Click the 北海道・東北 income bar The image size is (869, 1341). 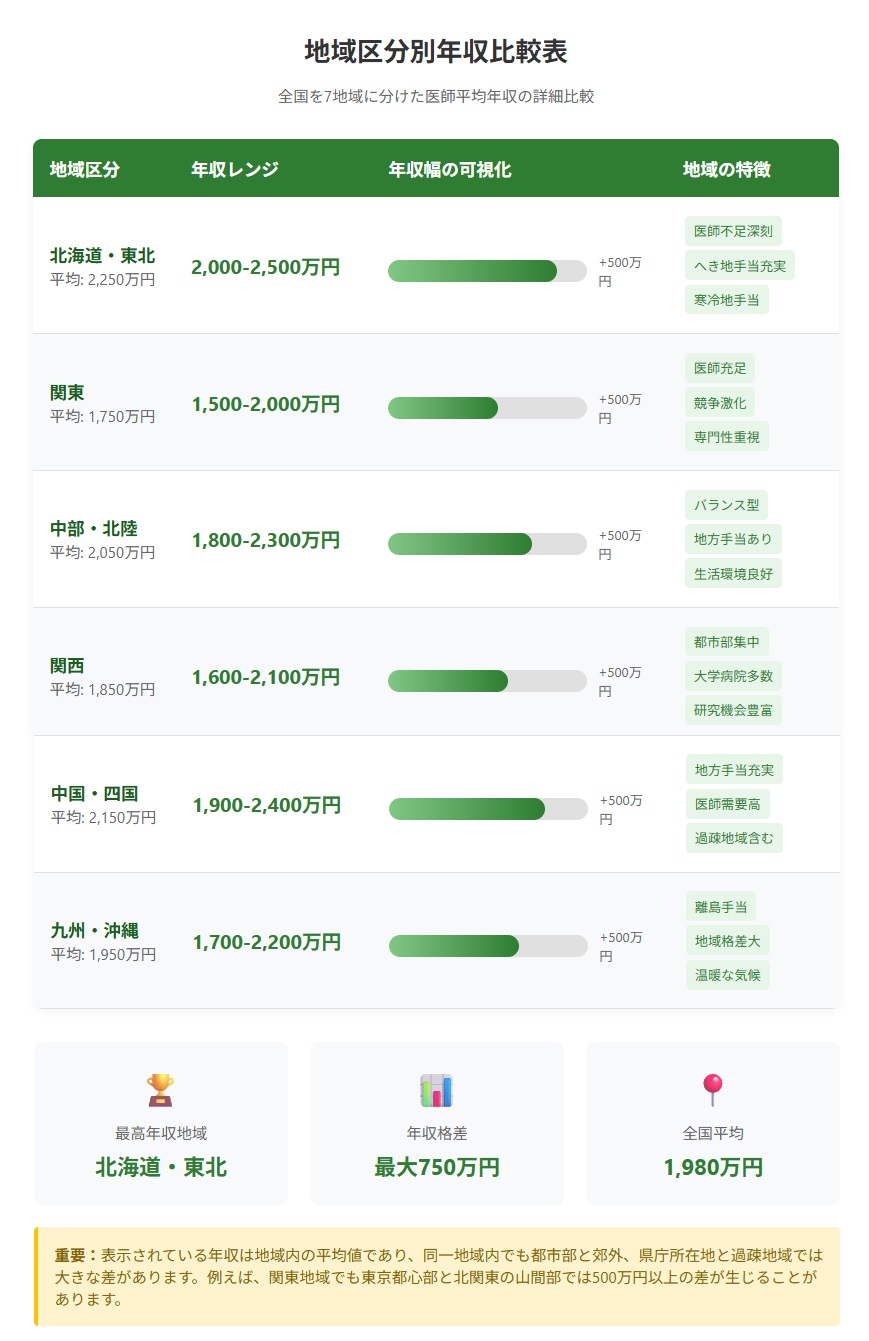pyautogui.click(x=487, y=270)
